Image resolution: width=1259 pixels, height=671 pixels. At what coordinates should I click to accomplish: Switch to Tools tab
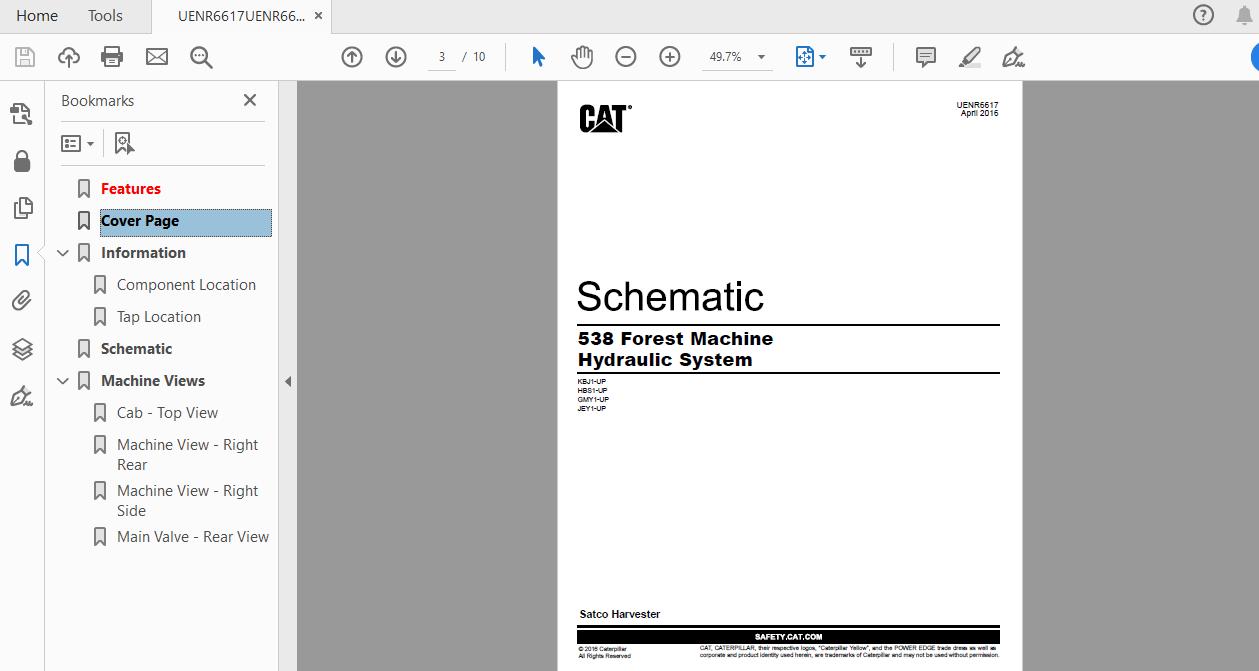105,15
